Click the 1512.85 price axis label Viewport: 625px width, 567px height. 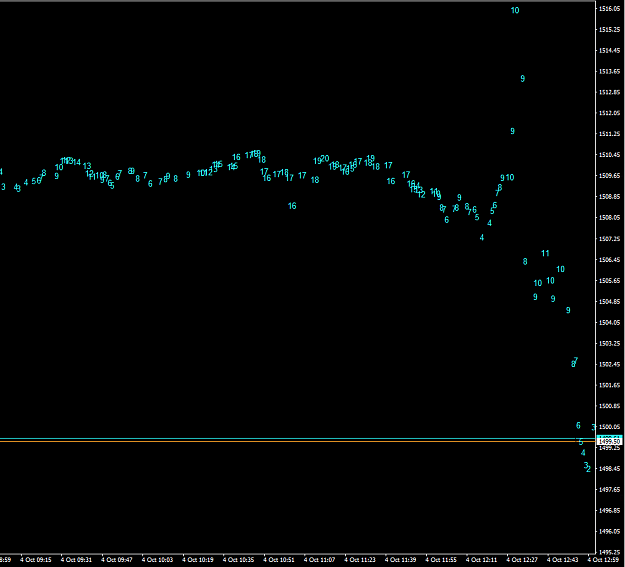pyautogui.click(x=609, y=92)
